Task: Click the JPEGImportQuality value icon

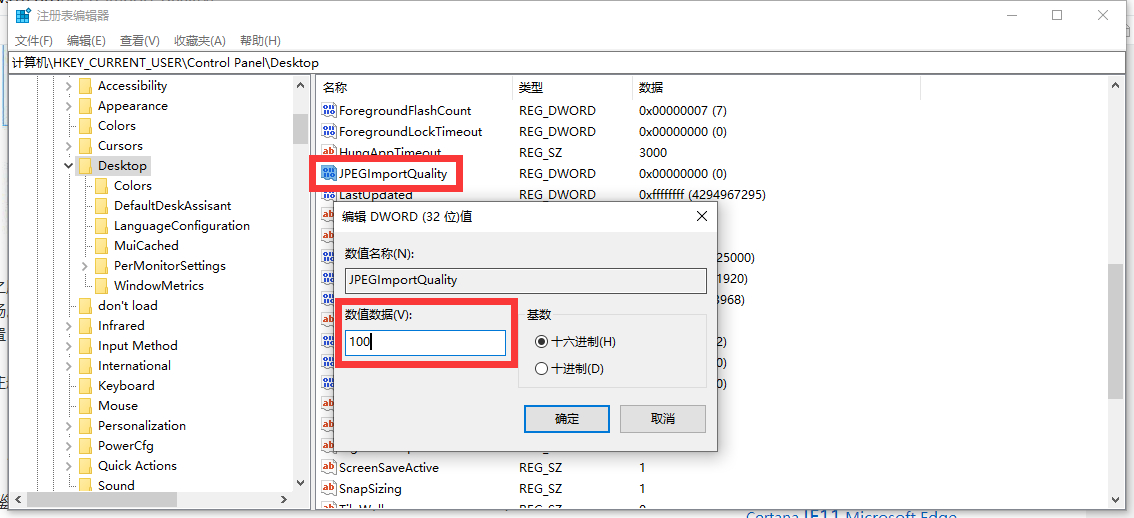Action: [x=329, y=173]
